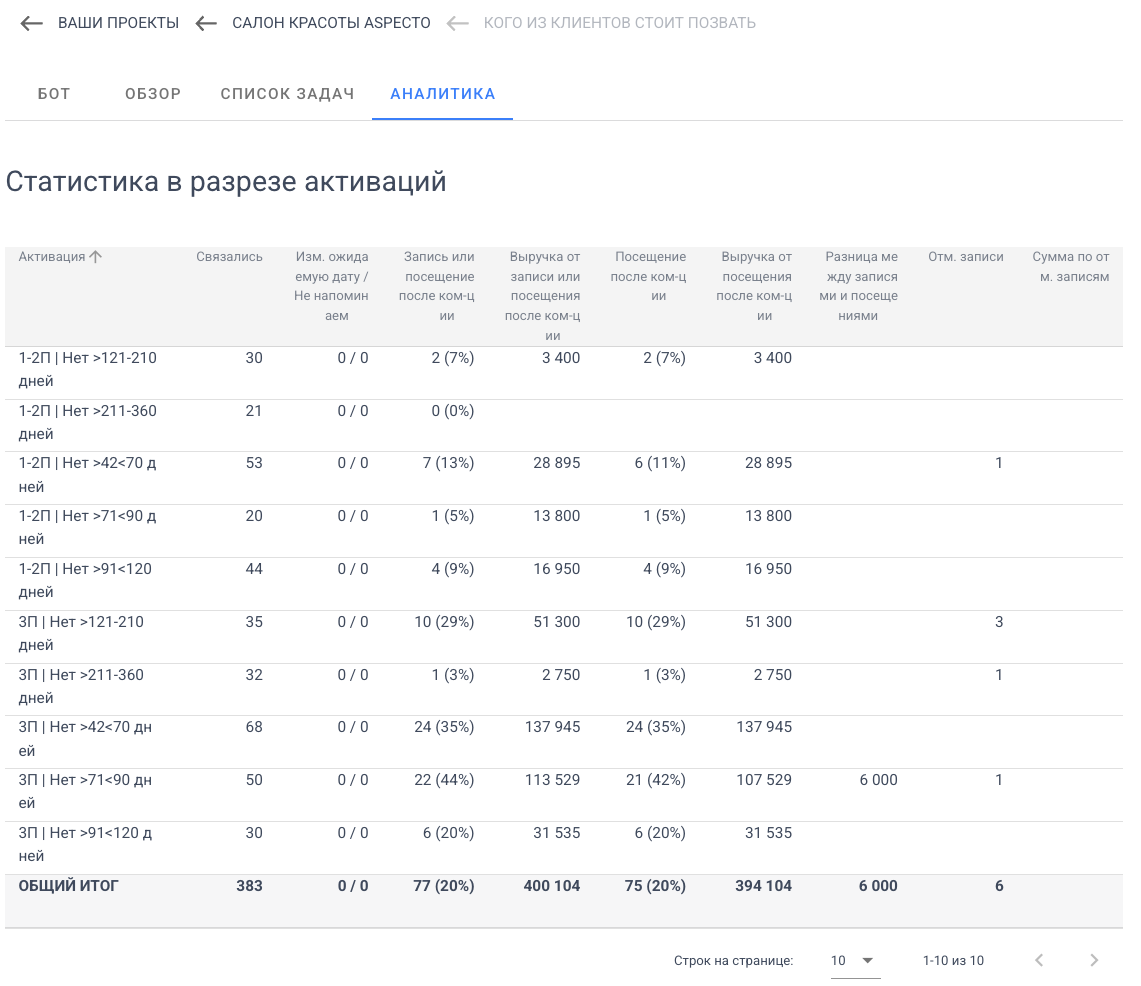Click the 137 945 booking revenue cell
Viewport: 1141px width, 986px height.
point(552,727)
